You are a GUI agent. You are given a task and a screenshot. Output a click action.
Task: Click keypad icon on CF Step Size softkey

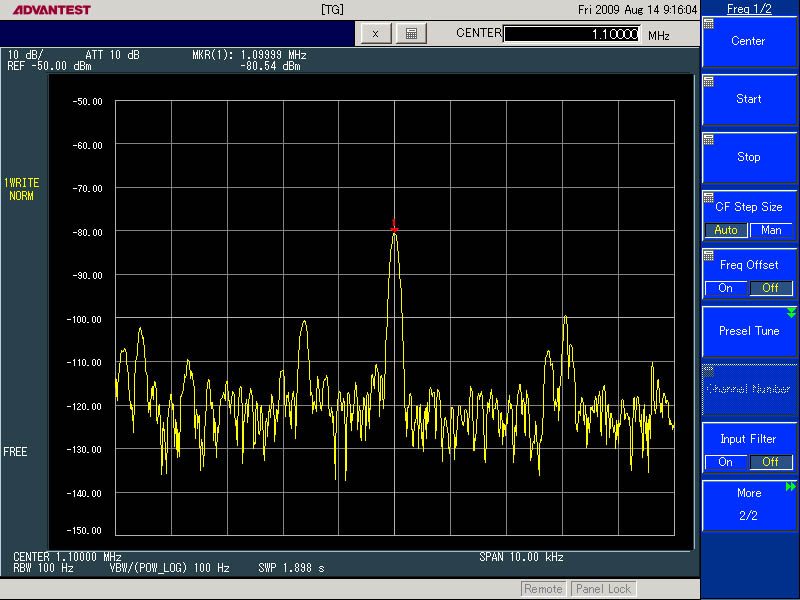click(709, 198)
